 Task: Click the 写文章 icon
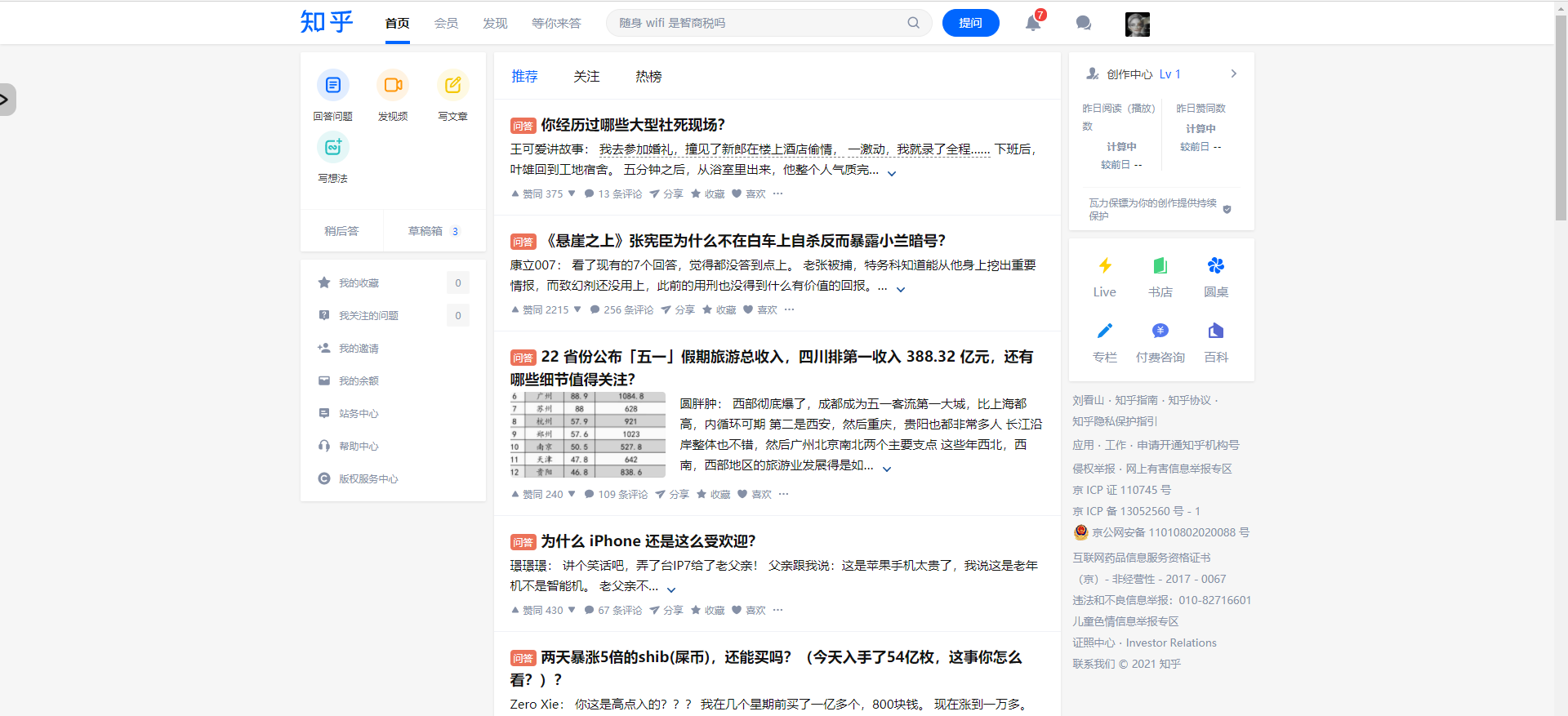coord(453,85)
